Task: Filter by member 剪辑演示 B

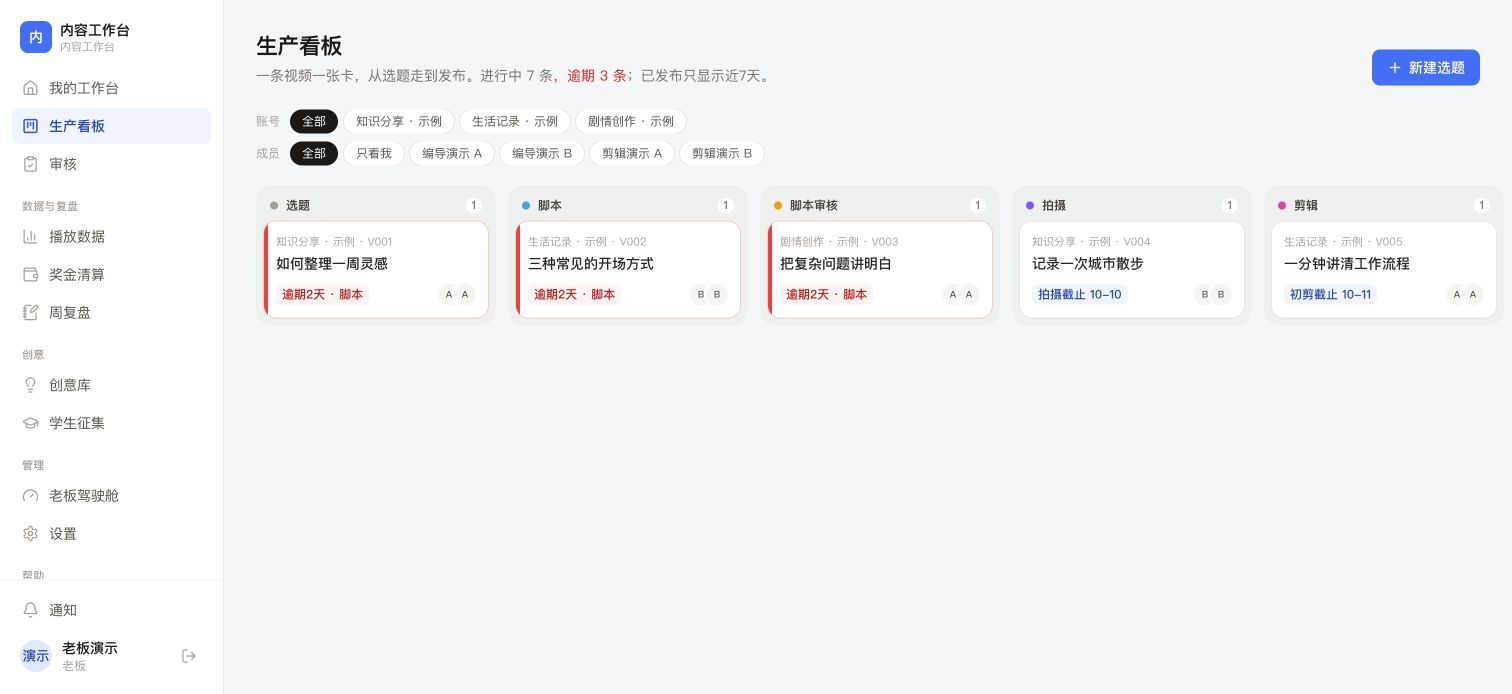Action: click(x=722, y=153)
